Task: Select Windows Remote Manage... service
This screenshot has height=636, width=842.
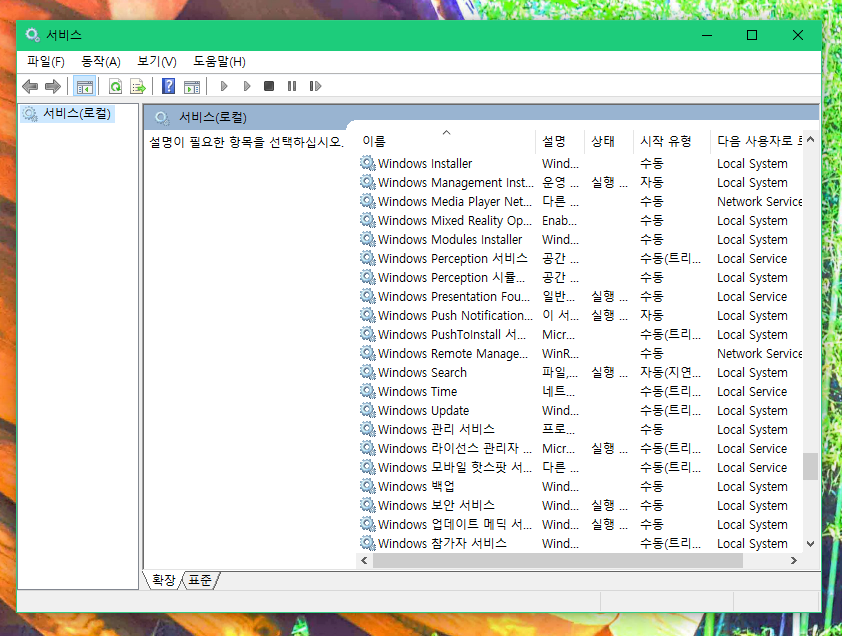Action: click(x=581, y=353)
